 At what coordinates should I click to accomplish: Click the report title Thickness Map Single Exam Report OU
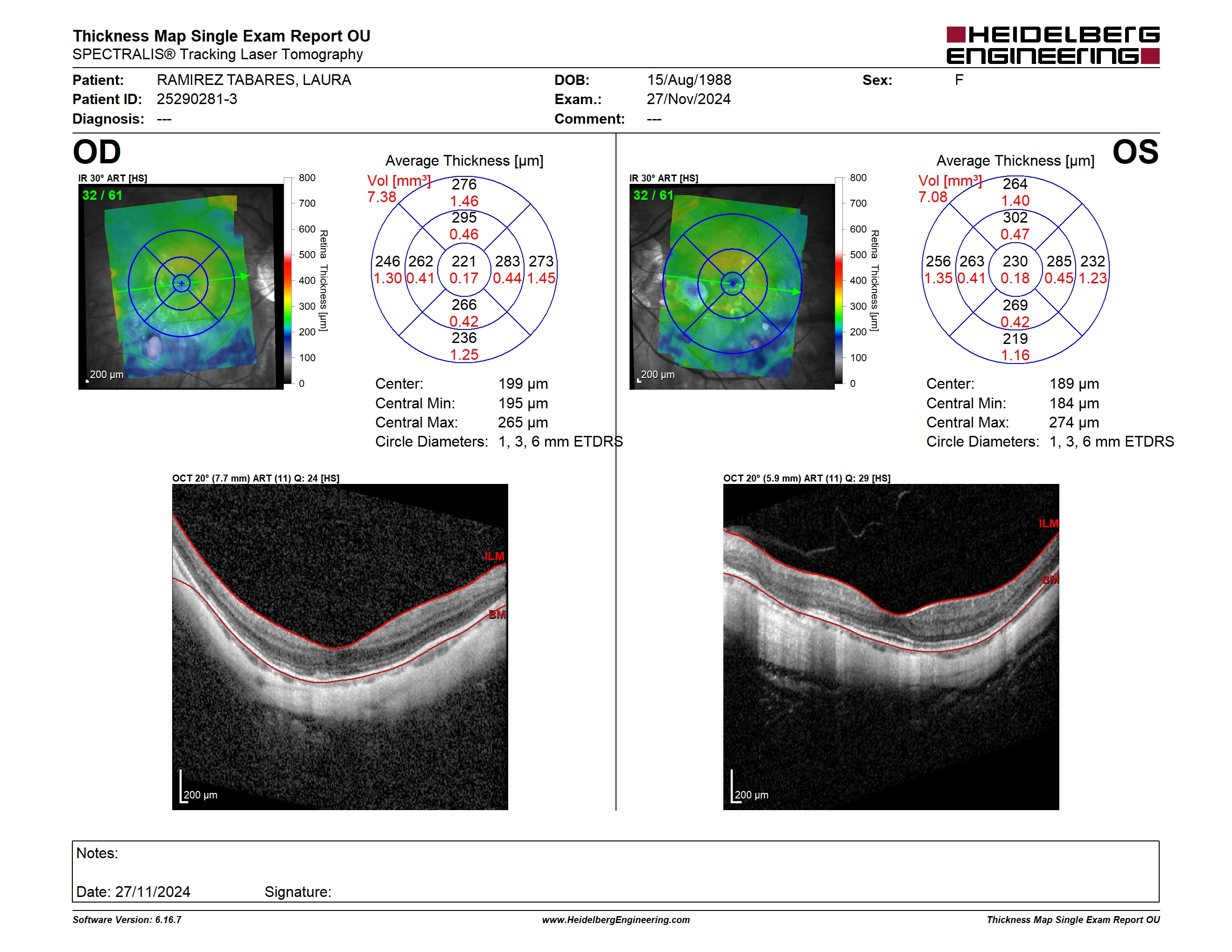coord(222,36)
